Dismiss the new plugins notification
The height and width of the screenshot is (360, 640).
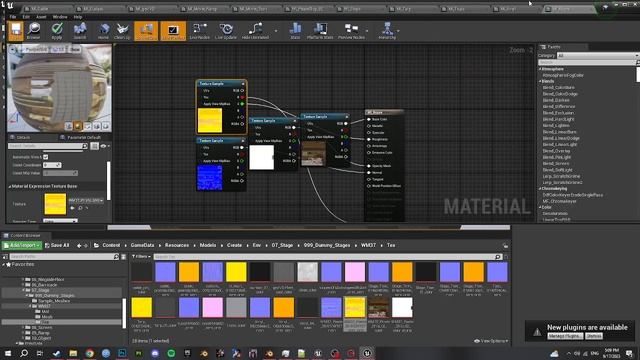tap(593, 336)
